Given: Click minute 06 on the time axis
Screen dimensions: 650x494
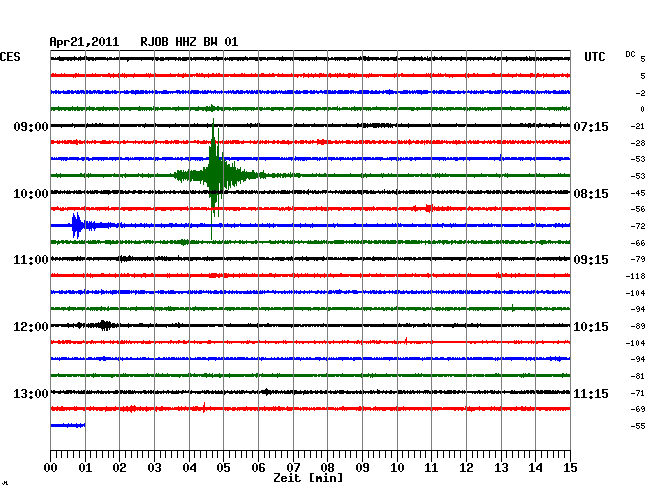Looking at the screenshot, I should coord(258,467).
